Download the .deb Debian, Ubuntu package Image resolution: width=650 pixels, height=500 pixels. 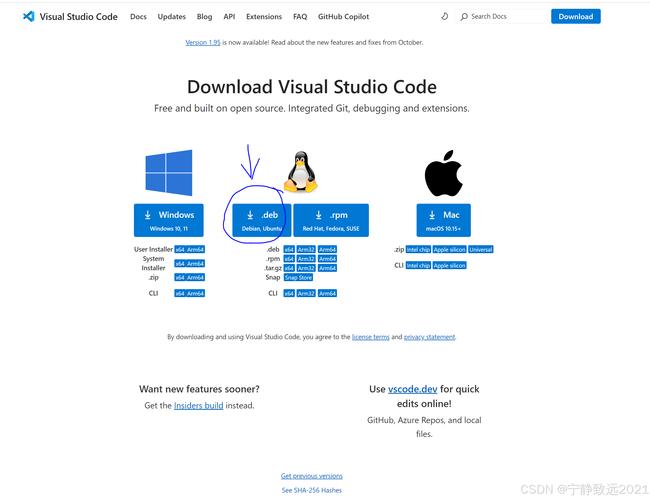tap(262, 220)
